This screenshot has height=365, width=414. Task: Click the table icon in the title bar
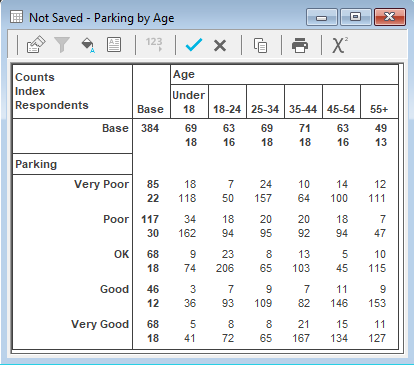(x=17, y=17)
